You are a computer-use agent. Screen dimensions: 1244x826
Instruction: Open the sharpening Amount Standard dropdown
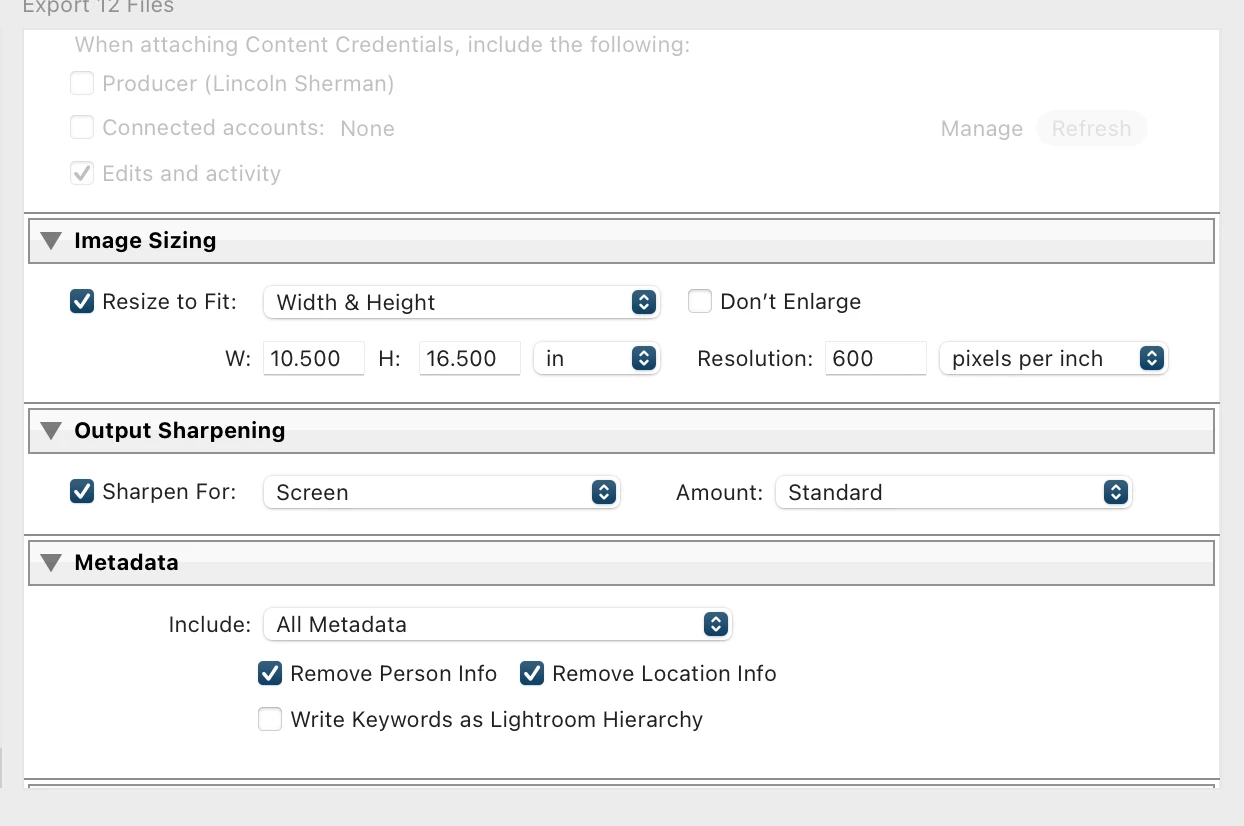(x=953, y=492)
